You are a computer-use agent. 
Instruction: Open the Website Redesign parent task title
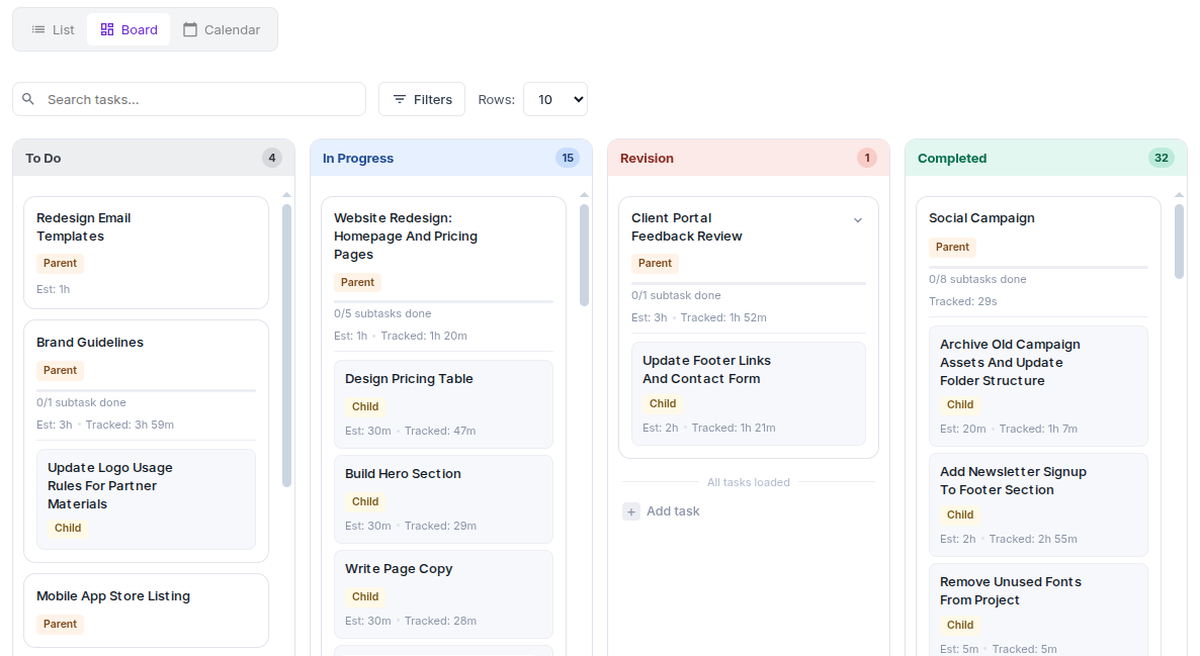pos(405,236)
